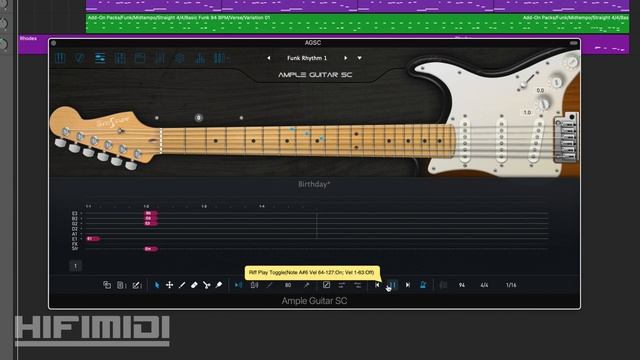This screenshot has height=360, width=640.
Task: Toggle the blue metronome icon
Action: (423, 285)
